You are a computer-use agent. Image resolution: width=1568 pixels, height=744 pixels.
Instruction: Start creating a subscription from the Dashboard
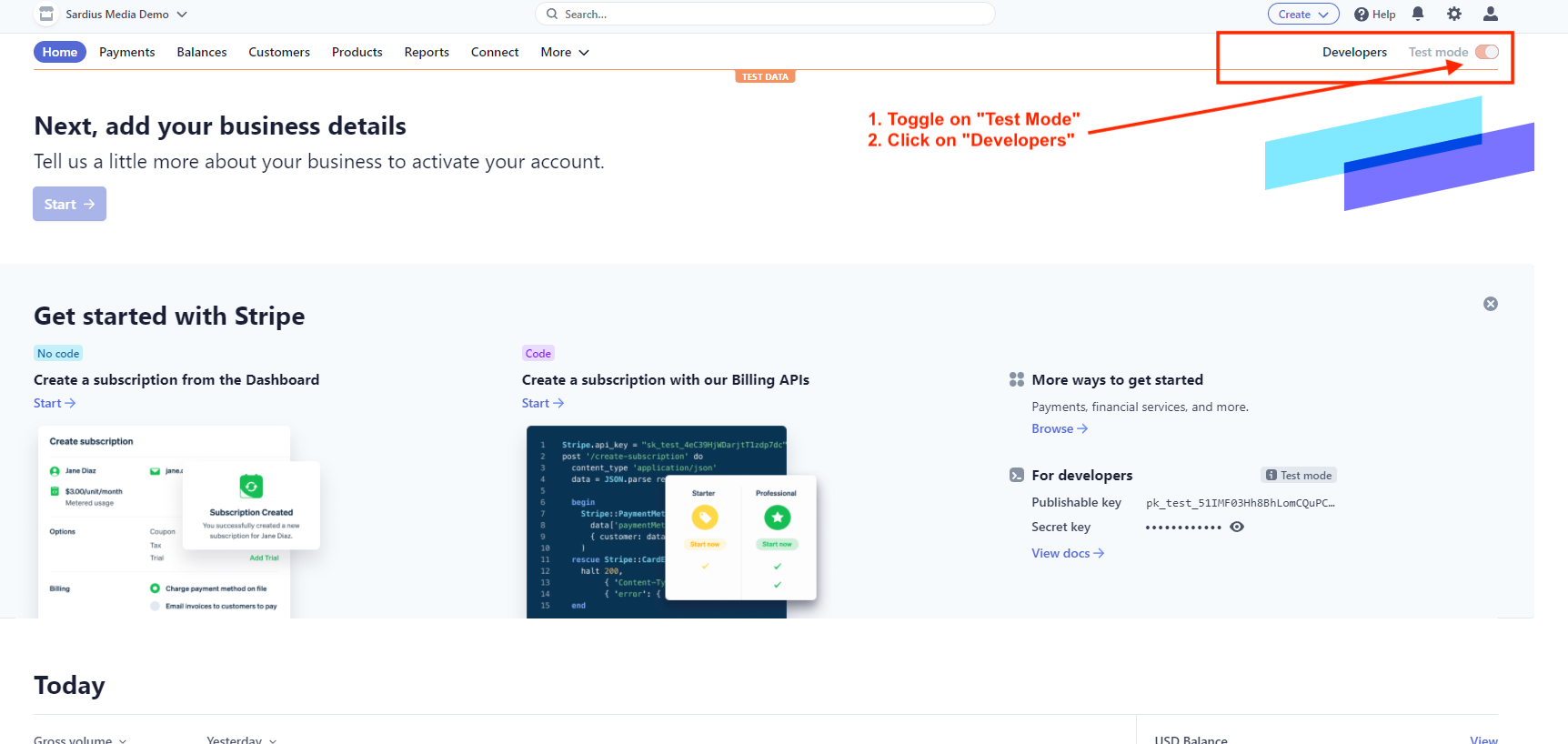click(x=55, y=403)
